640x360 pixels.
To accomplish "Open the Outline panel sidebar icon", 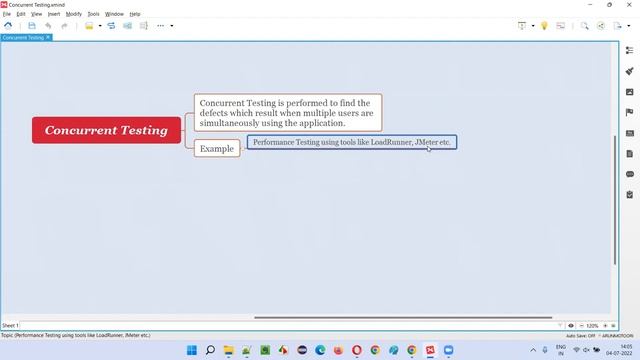I will (x=629, y=50).
